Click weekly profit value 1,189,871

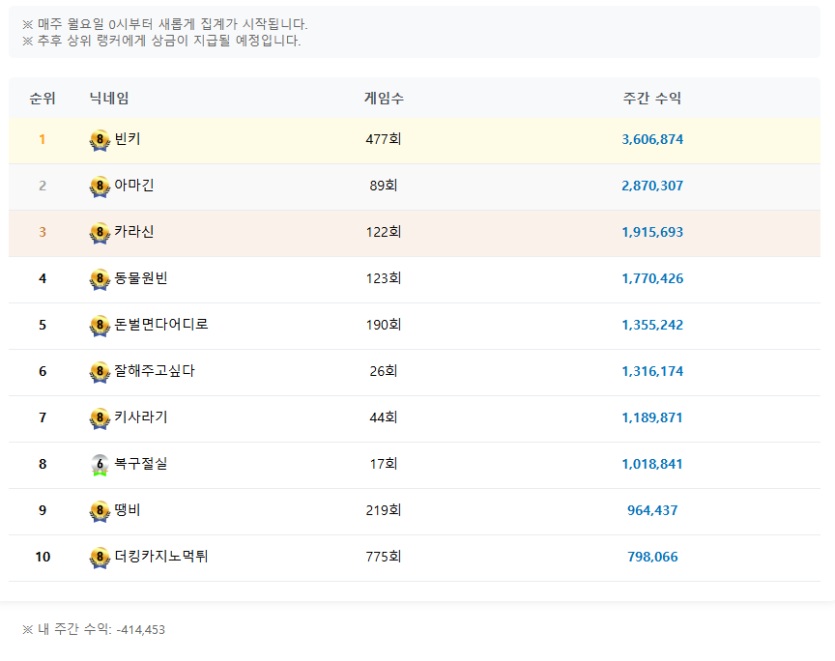pyautogui.click(x=652, y=418)
